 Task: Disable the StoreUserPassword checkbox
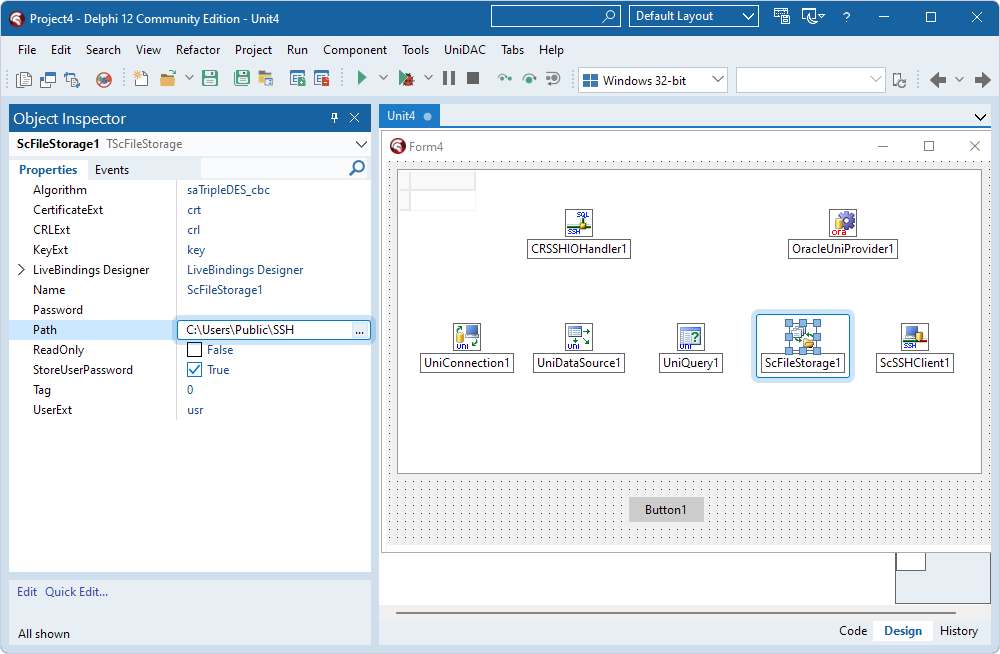click(193, 369)
